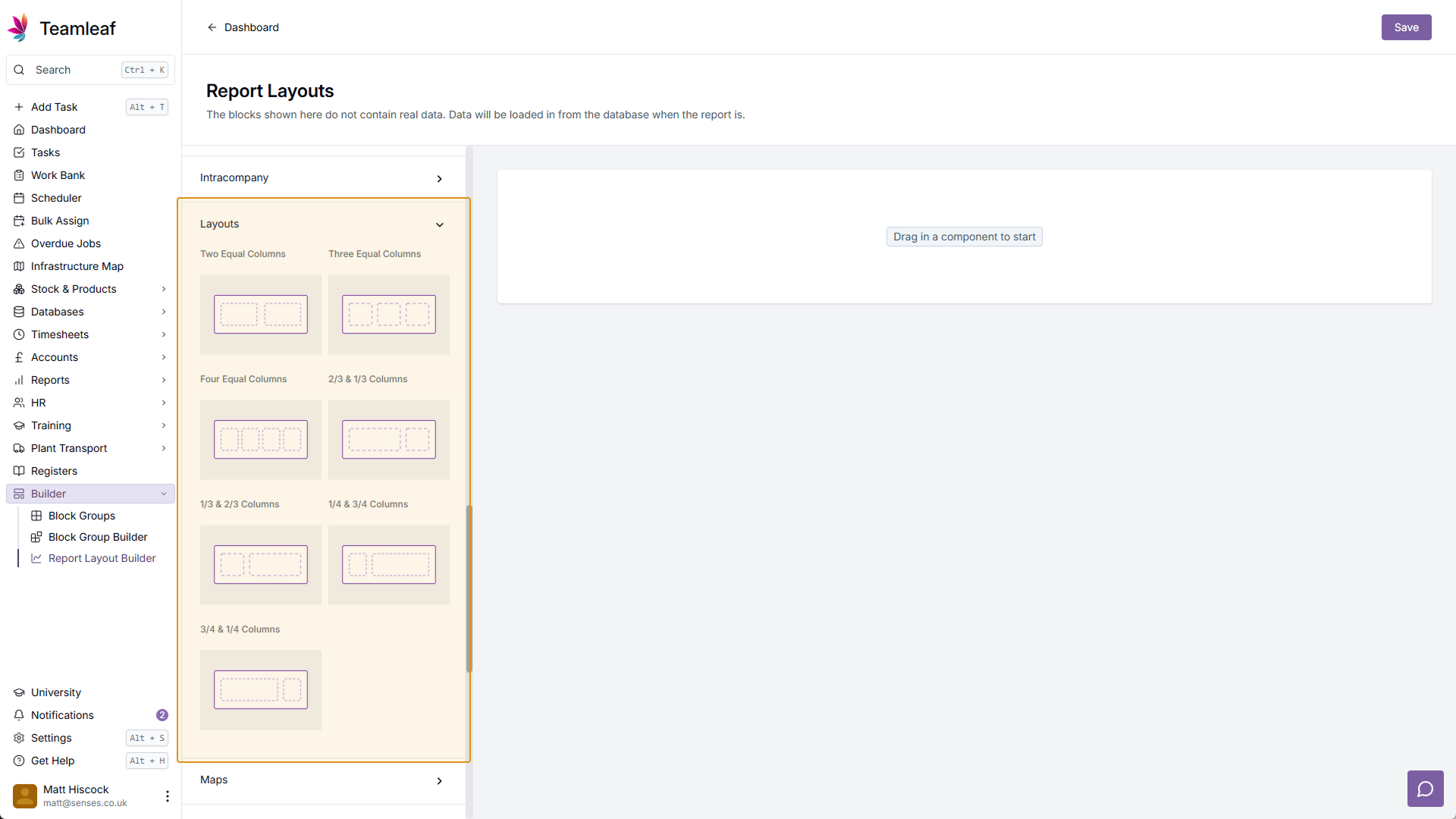Click the Save button
The height and width of the screenshot is (819, 1456).
pyautogui.click(x=1405, y=27)
